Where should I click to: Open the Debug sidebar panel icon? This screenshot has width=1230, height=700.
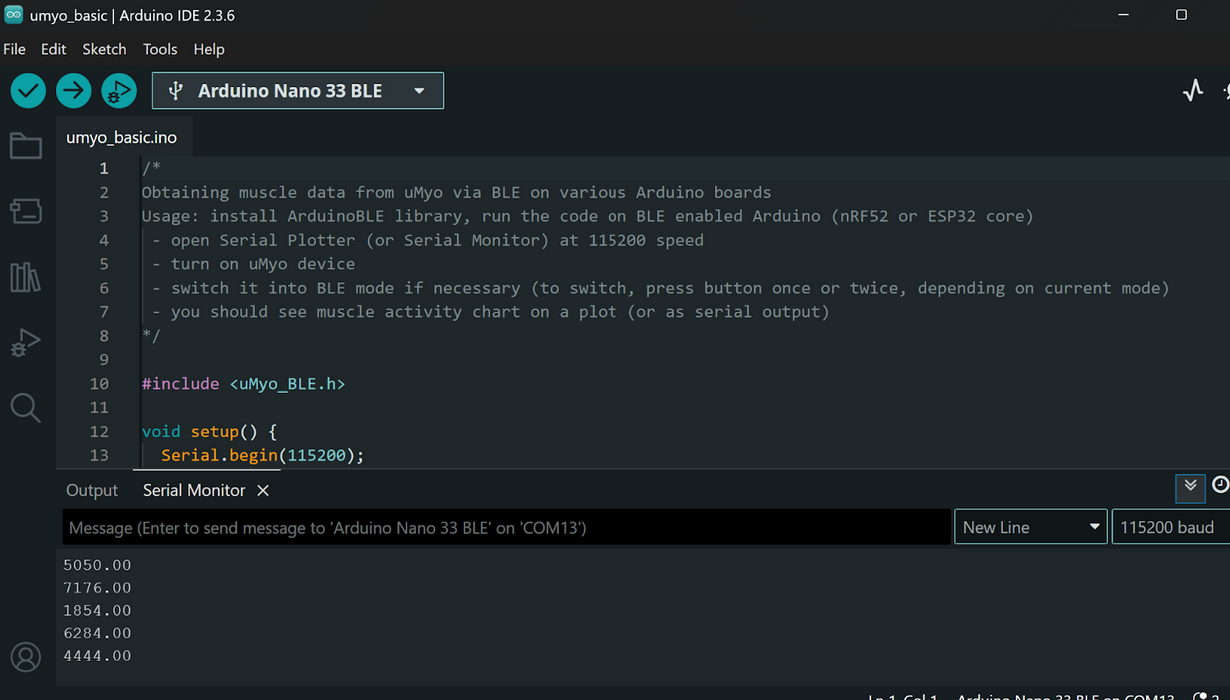coord(26,343)
